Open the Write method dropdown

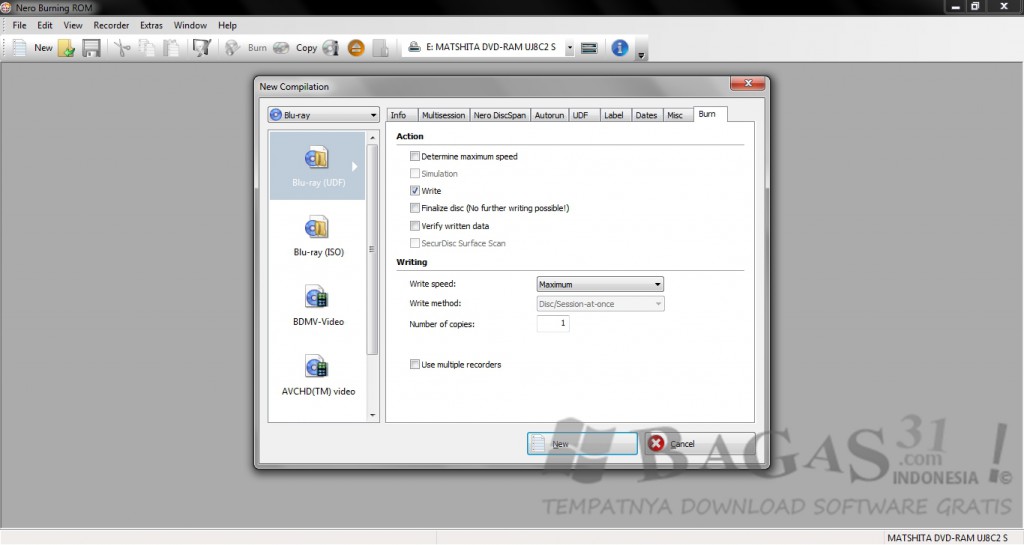[600, 304]
